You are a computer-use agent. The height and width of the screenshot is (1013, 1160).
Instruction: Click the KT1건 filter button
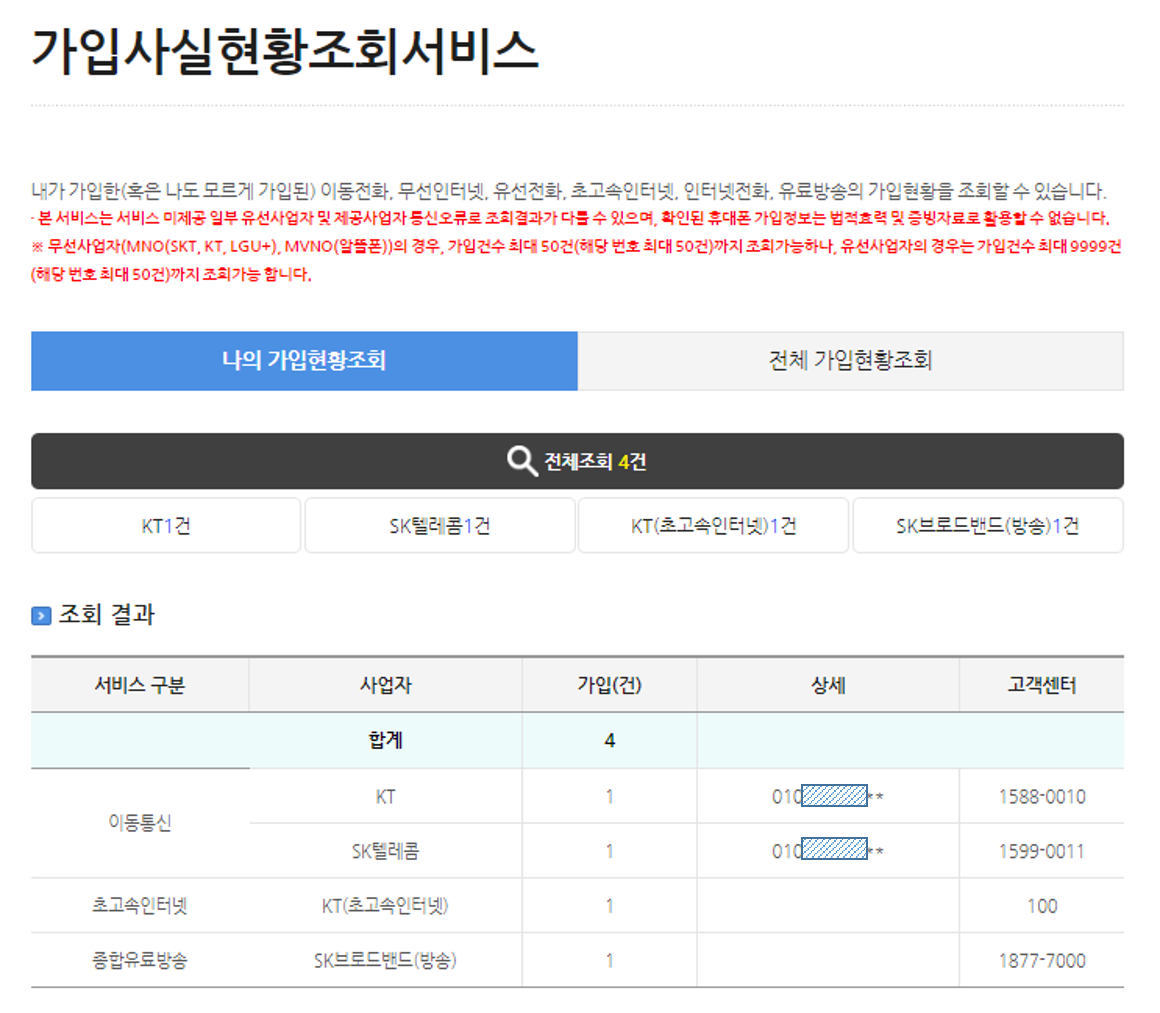(166, 524)
